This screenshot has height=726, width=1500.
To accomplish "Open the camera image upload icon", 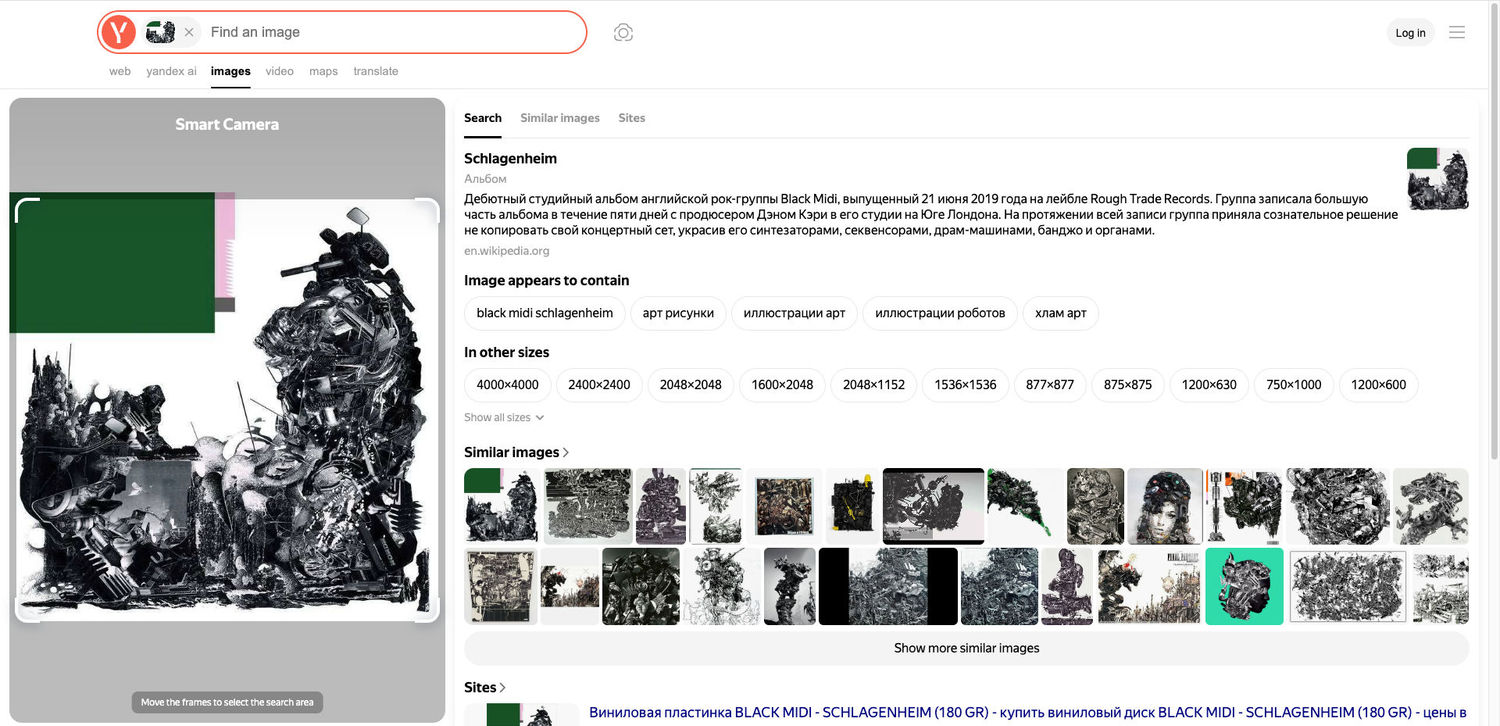I will click(623, 33).
